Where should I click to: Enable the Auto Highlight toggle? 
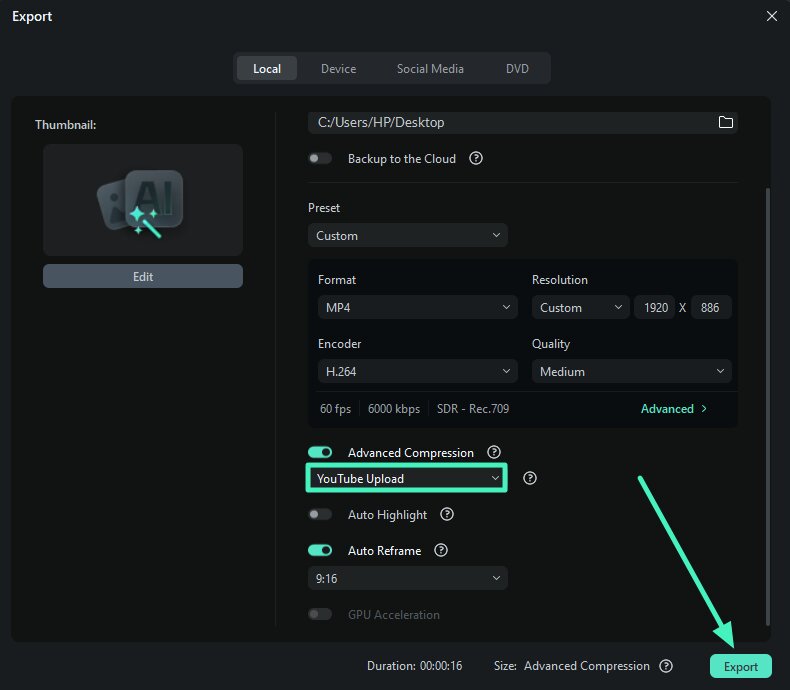[320, 514]
